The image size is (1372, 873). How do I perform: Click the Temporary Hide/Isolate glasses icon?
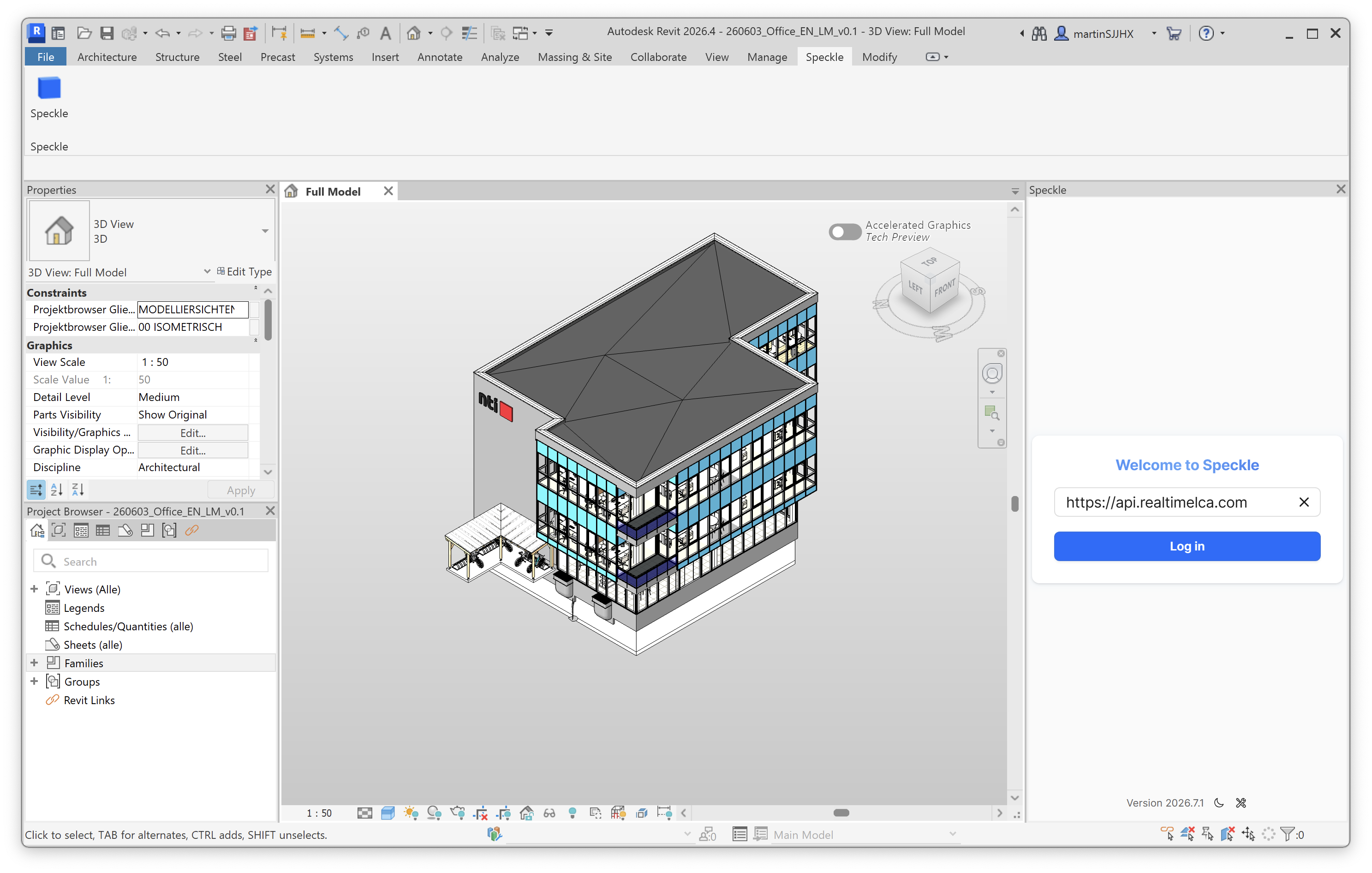click(549, 813)
